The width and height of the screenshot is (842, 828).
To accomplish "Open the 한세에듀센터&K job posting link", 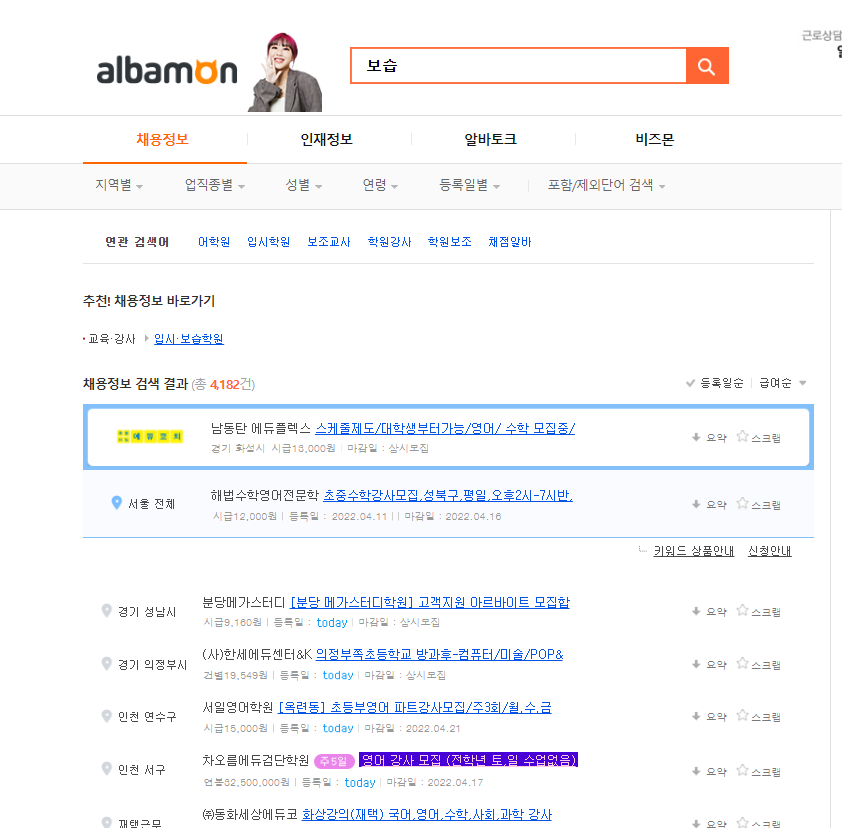I will (439, 655).
